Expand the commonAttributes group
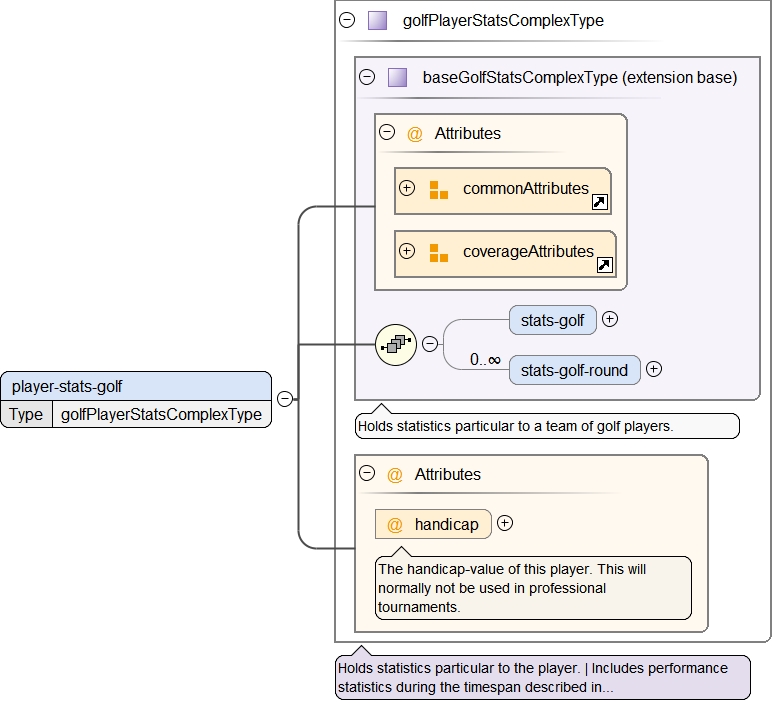Viewport: 773px width, 703px height. [407, 188]
